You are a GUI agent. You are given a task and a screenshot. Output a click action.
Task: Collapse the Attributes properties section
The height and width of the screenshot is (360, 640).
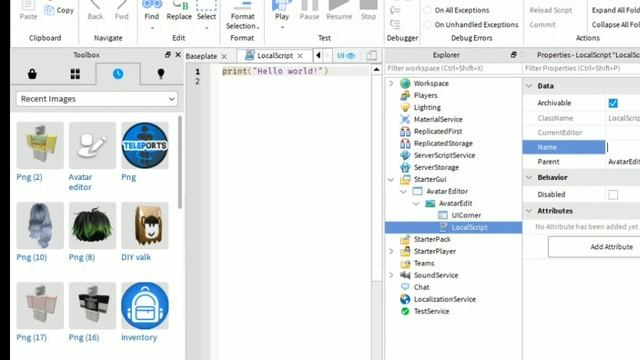coord(529,211)
